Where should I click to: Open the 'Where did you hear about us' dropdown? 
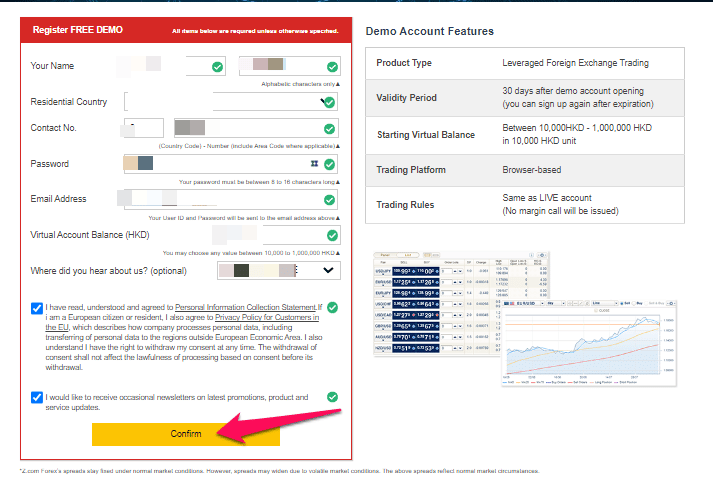(x=279, y=271)
